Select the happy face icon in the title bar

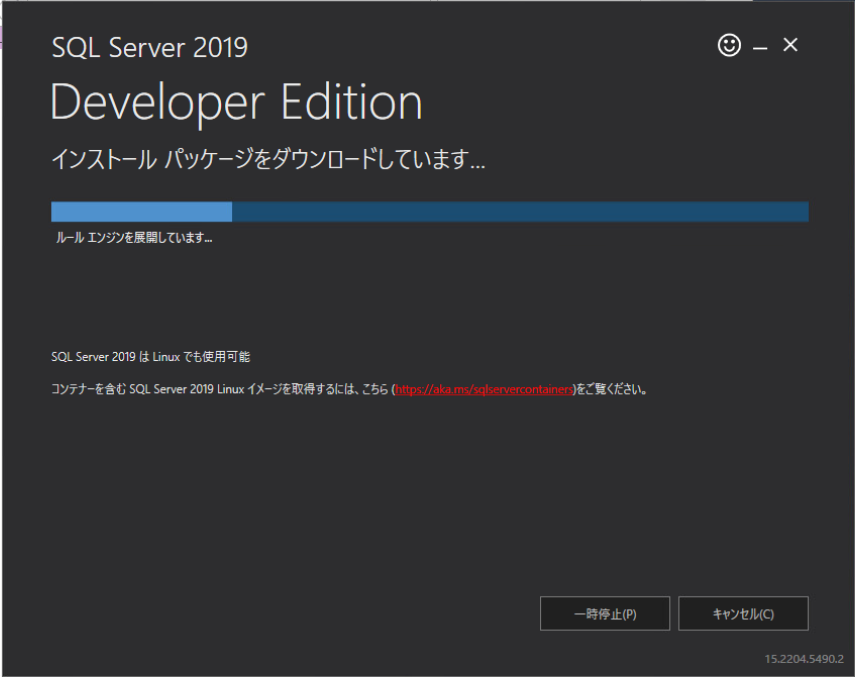(x=729, y=45)
